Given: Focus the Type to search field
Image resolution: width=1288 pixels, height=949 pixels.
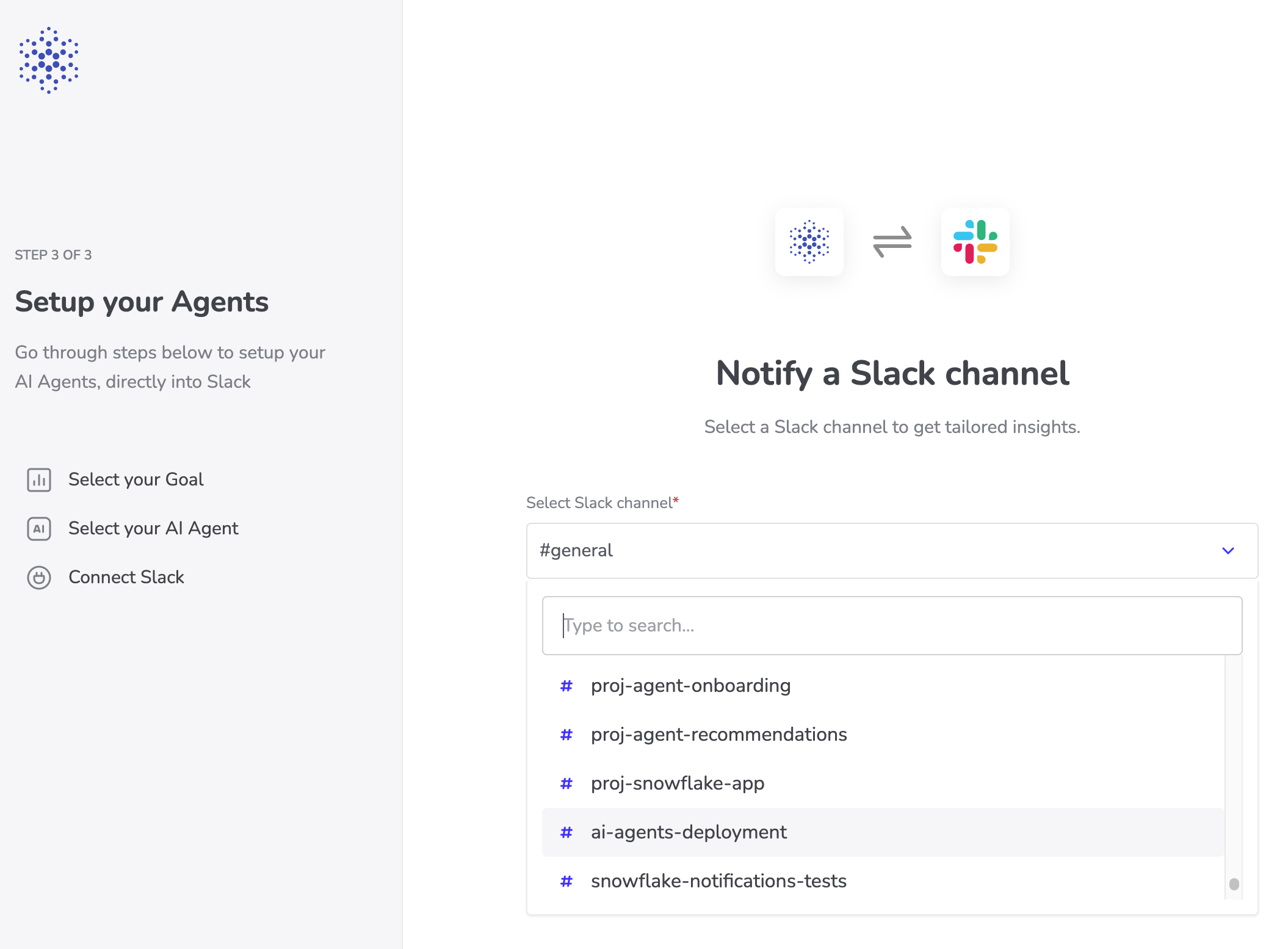Looking at the screenshot, I should click(892, 626).
